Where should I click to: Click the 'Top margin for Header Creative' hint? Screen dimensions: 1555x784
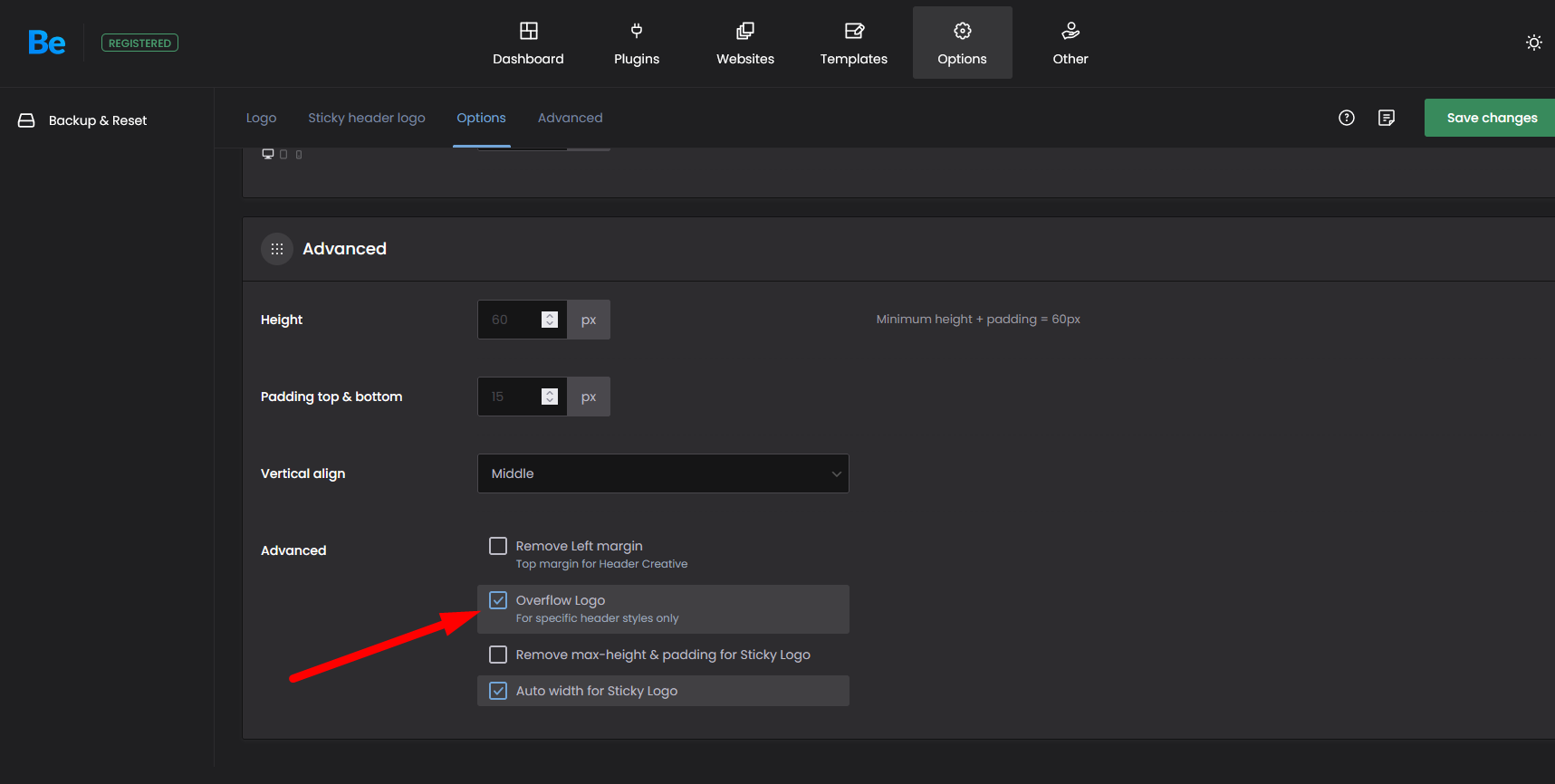click(x=601, y=564)
